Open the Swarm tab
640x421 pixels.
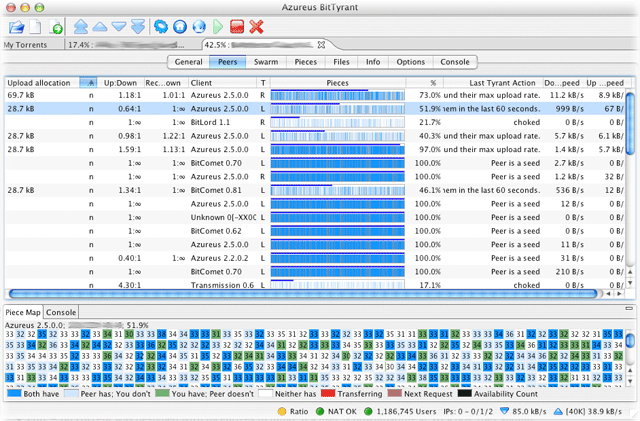(x=266, y=62)
